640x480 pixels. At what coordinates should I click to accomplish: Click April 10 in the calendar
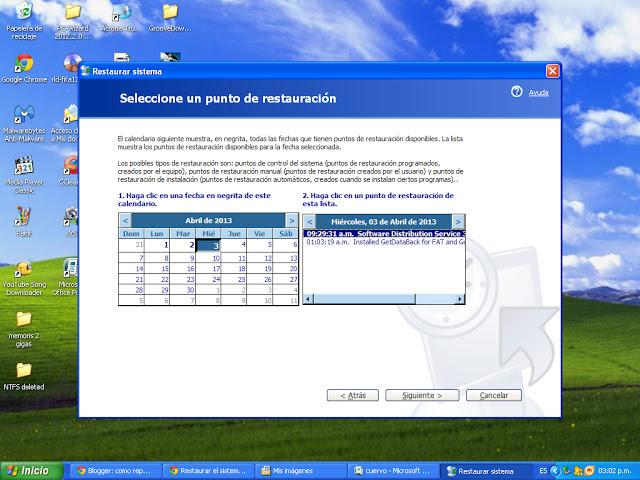click(209, 258)
